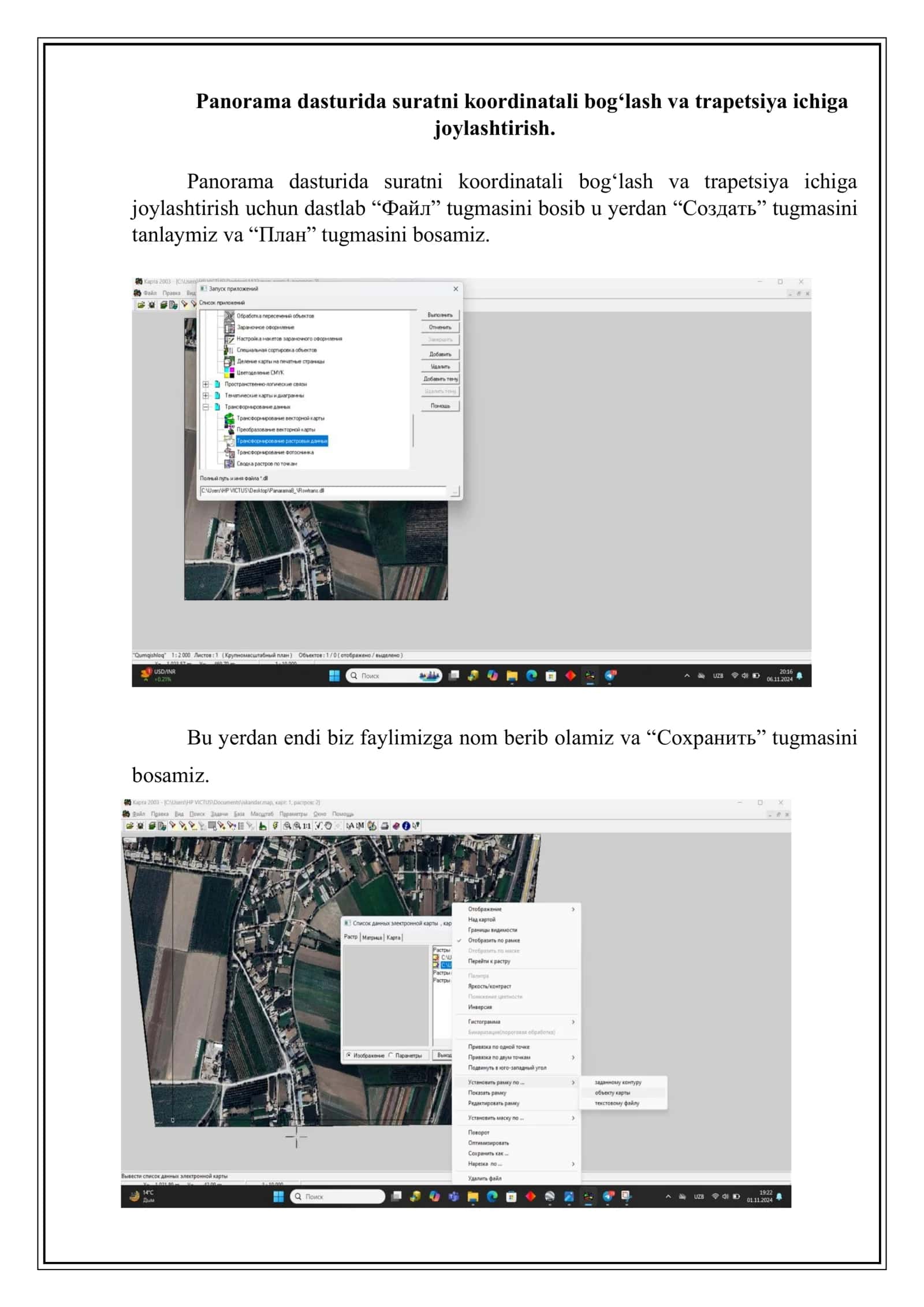
Task: Choose заданному контуру in the submenu
Action: [x=623, y=1082]
